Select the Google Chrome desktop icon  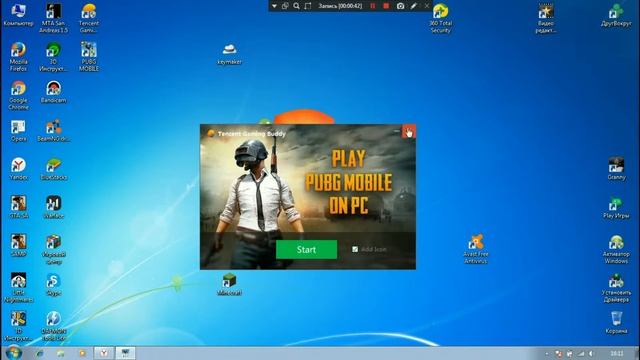tap(18, 95)
